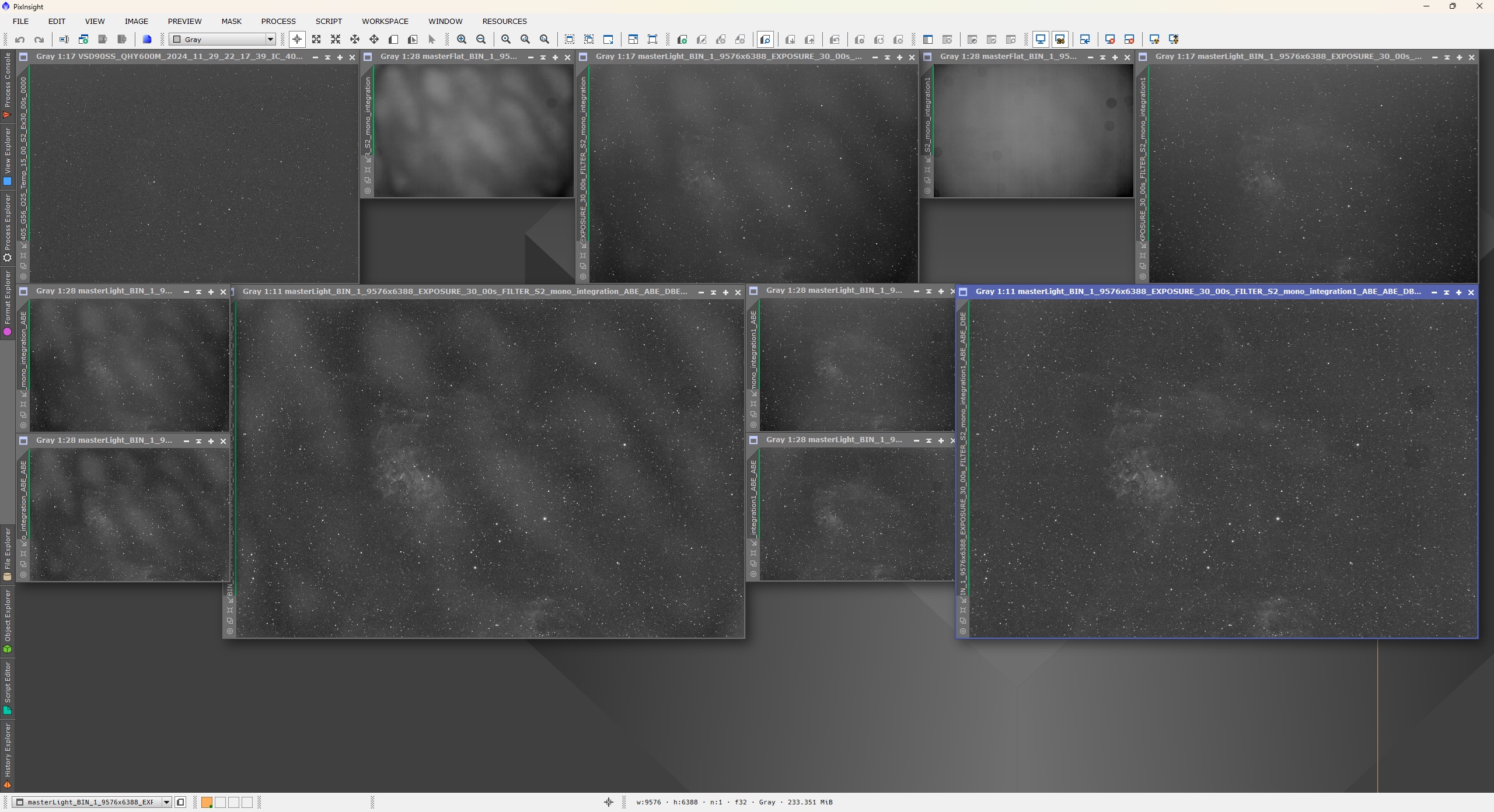Image resolution: width=1494 pixels, height=812 pixels.
Task: Click the second magnifier zoom icon
Action: point(525,40)
